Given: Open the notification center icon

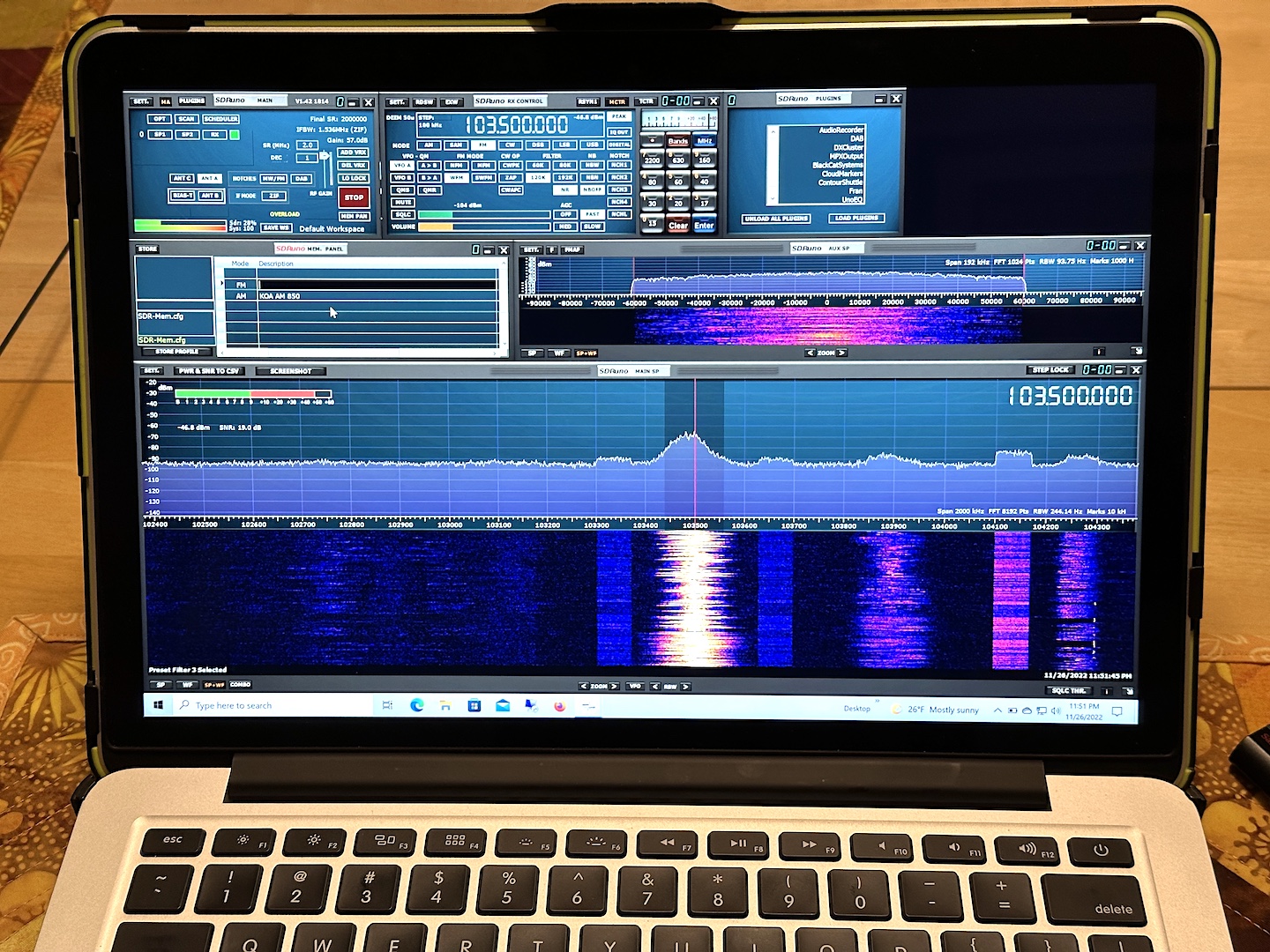Looking at the screenshot, I should click(x=1117, y=710).
